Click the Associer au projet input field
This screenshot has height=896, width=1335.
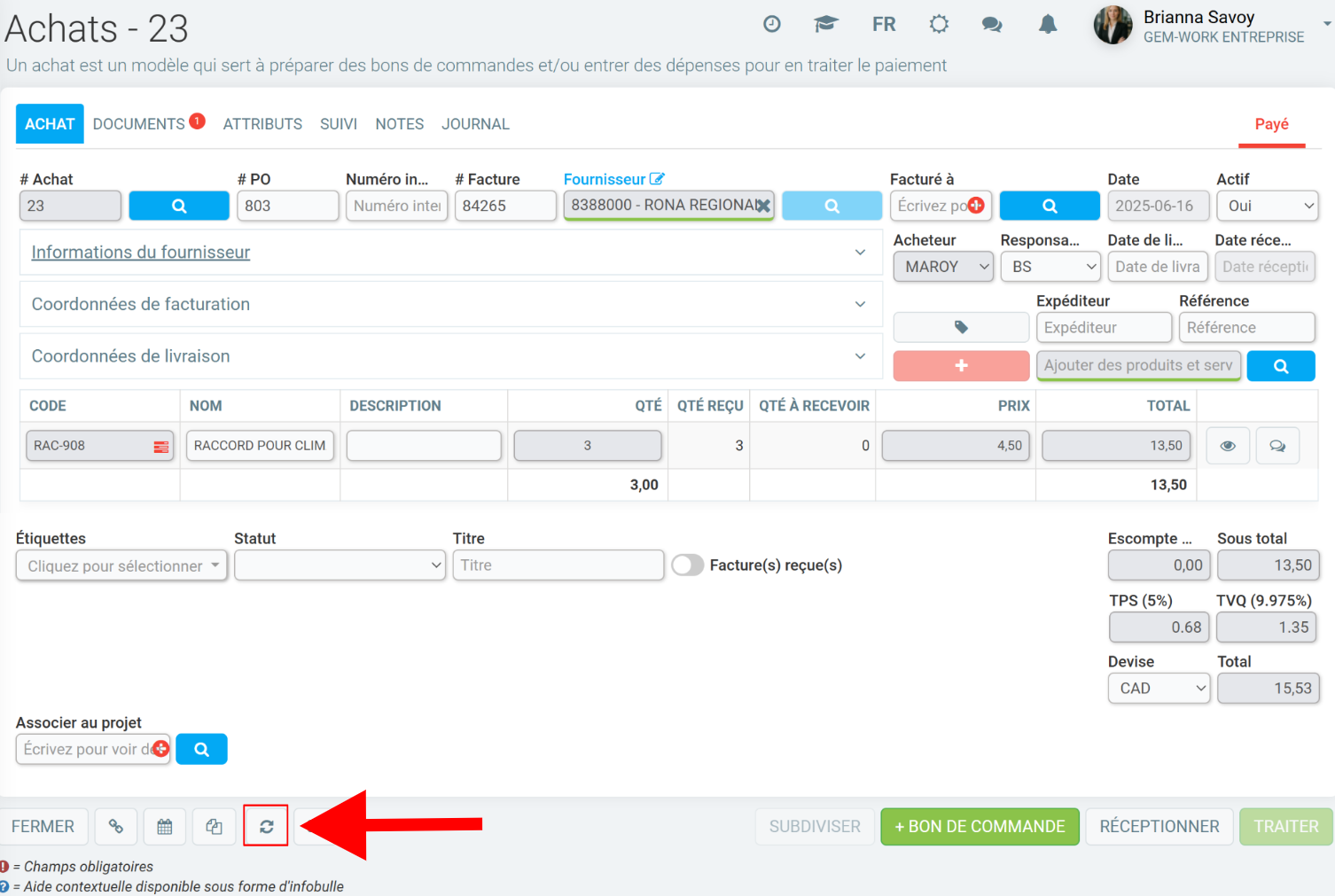[93, 749]
